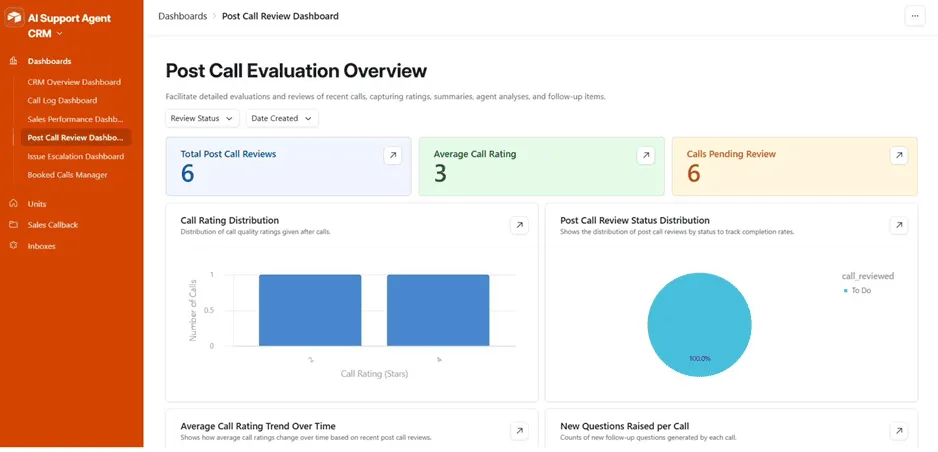Toggle the To Do legend entry
Screen dimensions: 938x452
click(x=857, y=291)
